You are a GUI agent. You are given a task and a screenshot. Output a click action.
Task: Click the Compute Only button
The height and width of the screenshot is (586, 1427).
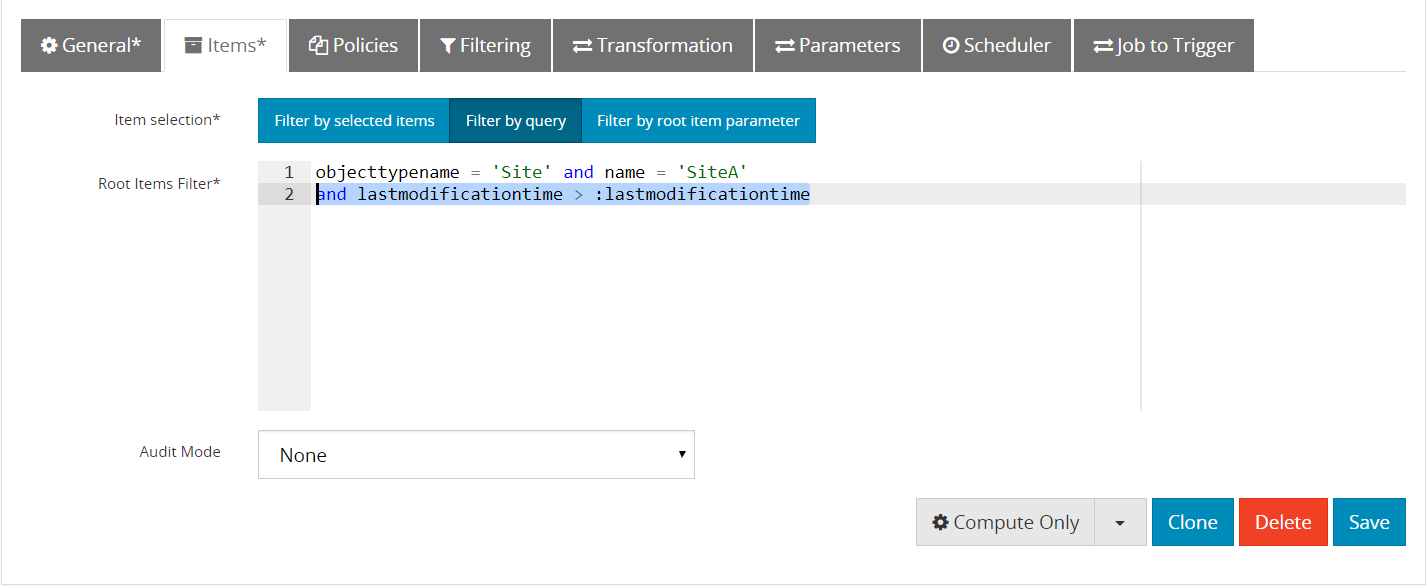tap(1006, 522)
